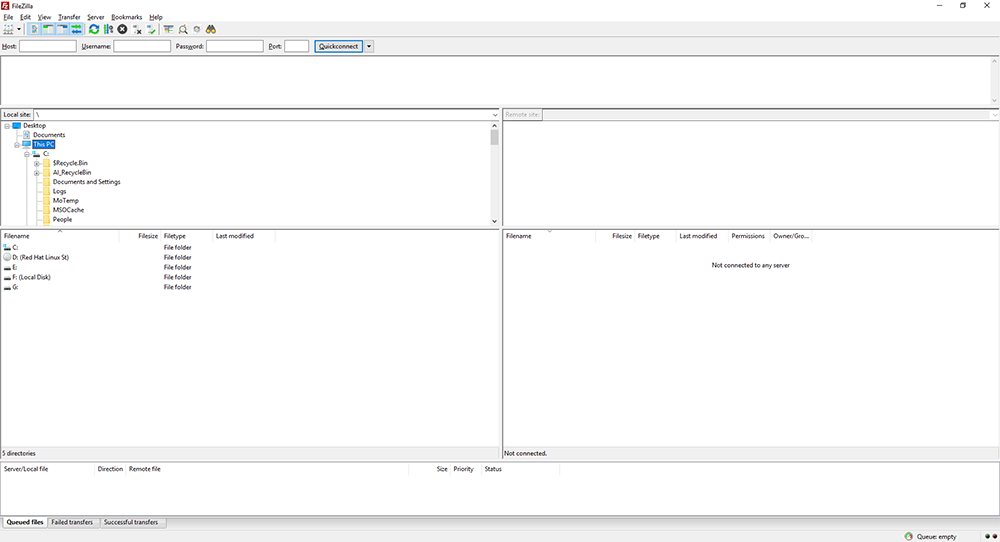Screen dimensions: 1000x542
Task: Click the Disconnect from server icon
Action: pos(136,29)
